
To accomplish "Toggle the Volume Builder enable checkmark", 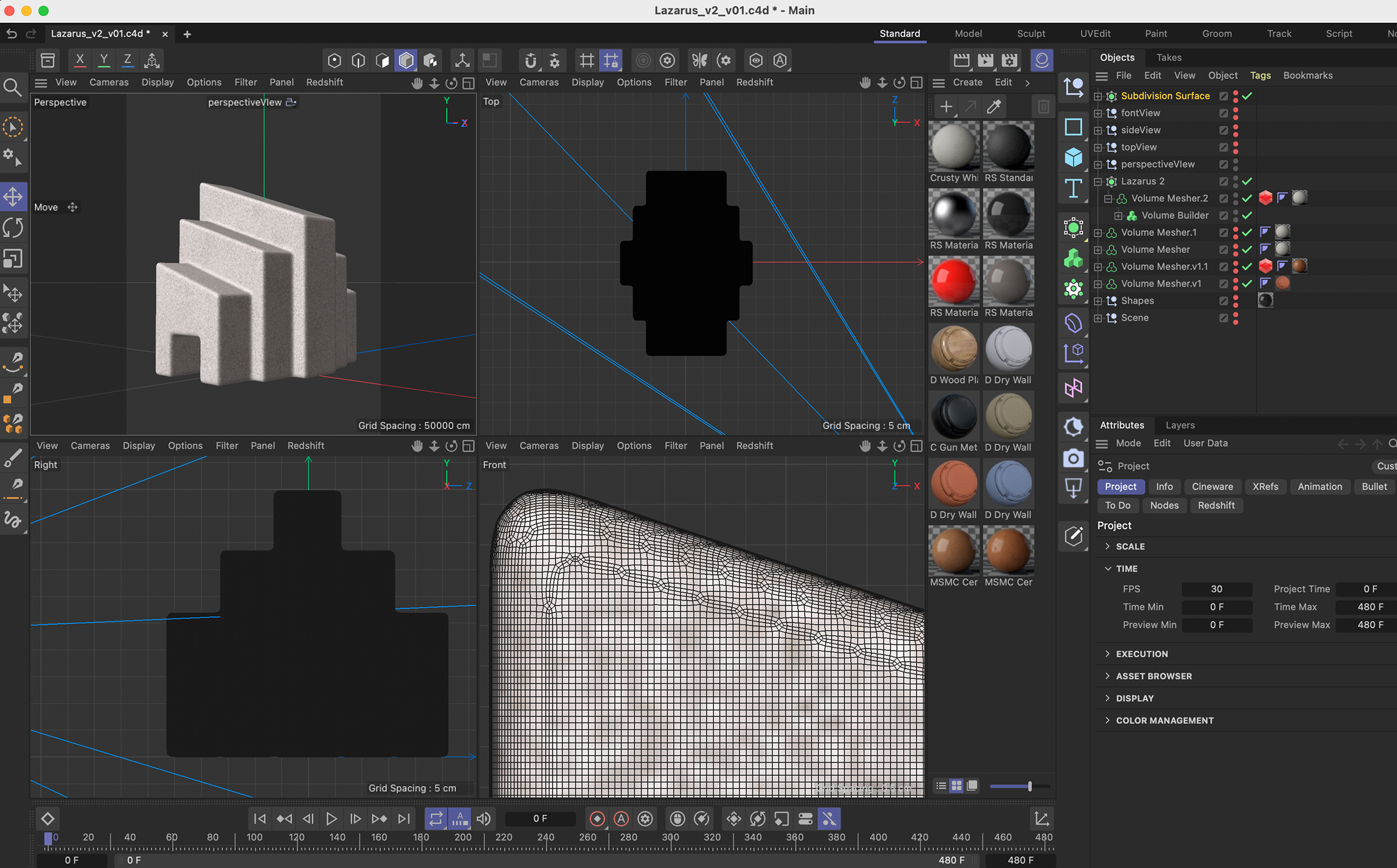I will [x=1247, y=215].
